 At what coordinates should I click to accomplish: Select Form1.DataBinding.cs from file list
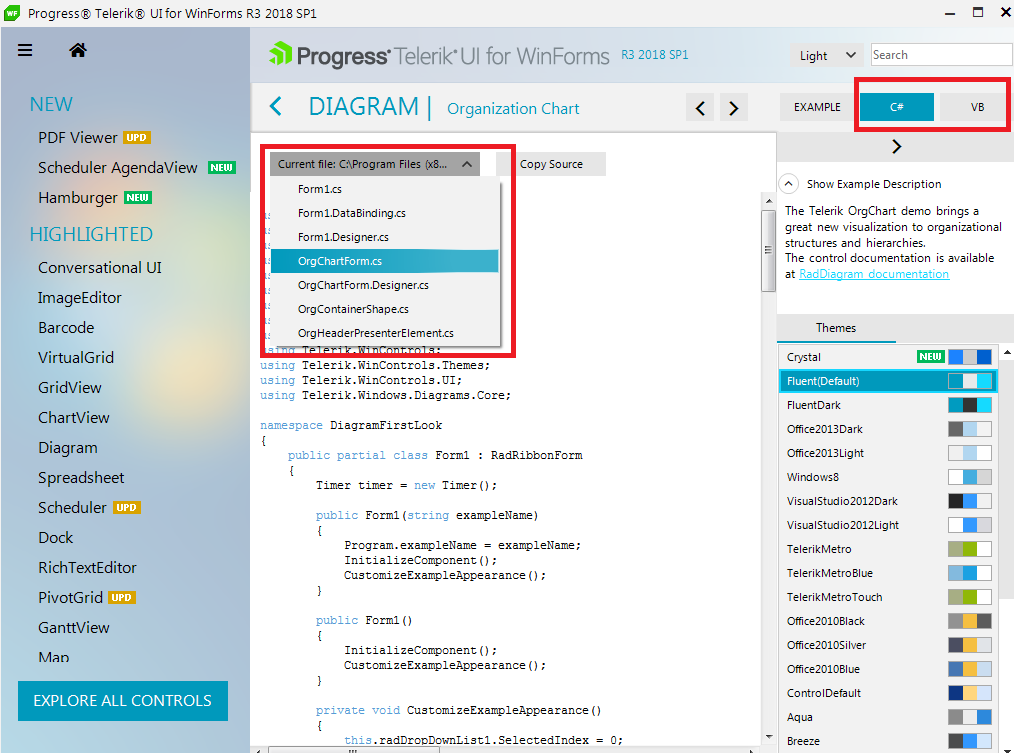point(385,213)
